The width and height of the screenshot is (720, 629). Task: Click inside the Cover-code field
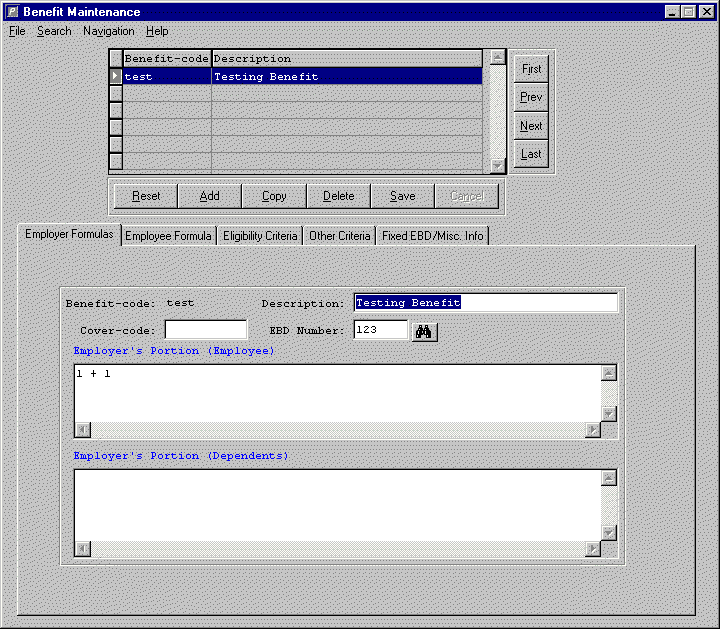[x=205, y=330]
